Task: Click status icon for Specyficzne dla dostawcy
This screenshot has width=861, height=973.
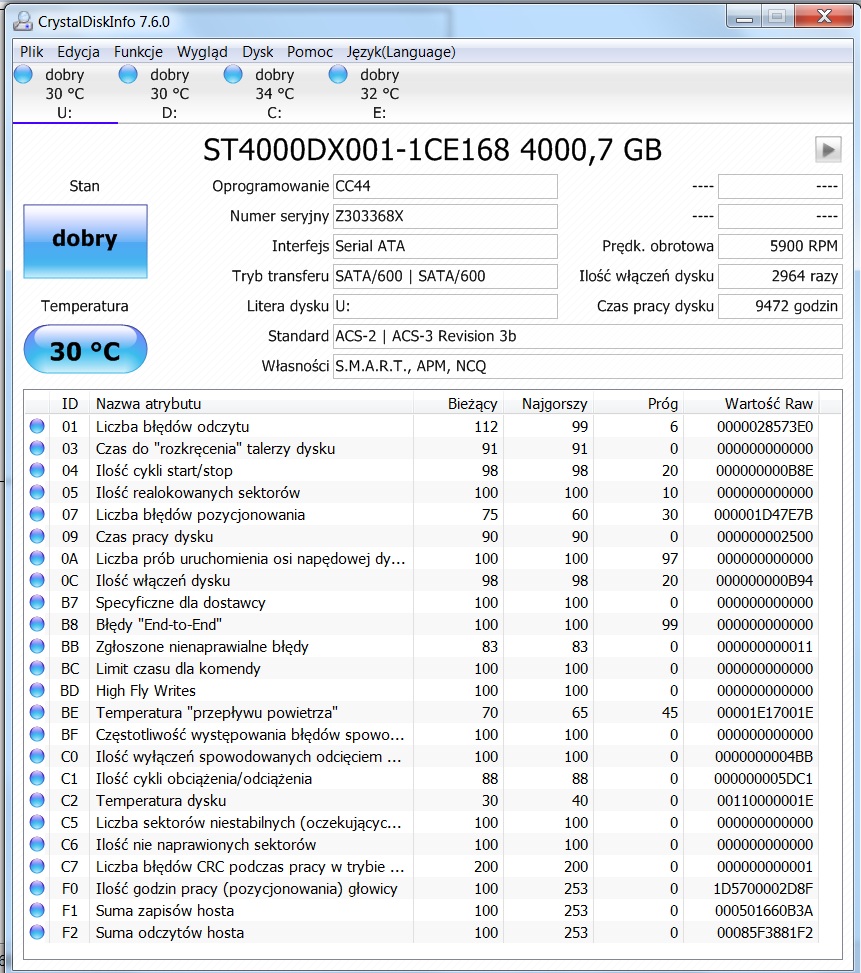Action: pyautogui.click(x=37, y=602)
